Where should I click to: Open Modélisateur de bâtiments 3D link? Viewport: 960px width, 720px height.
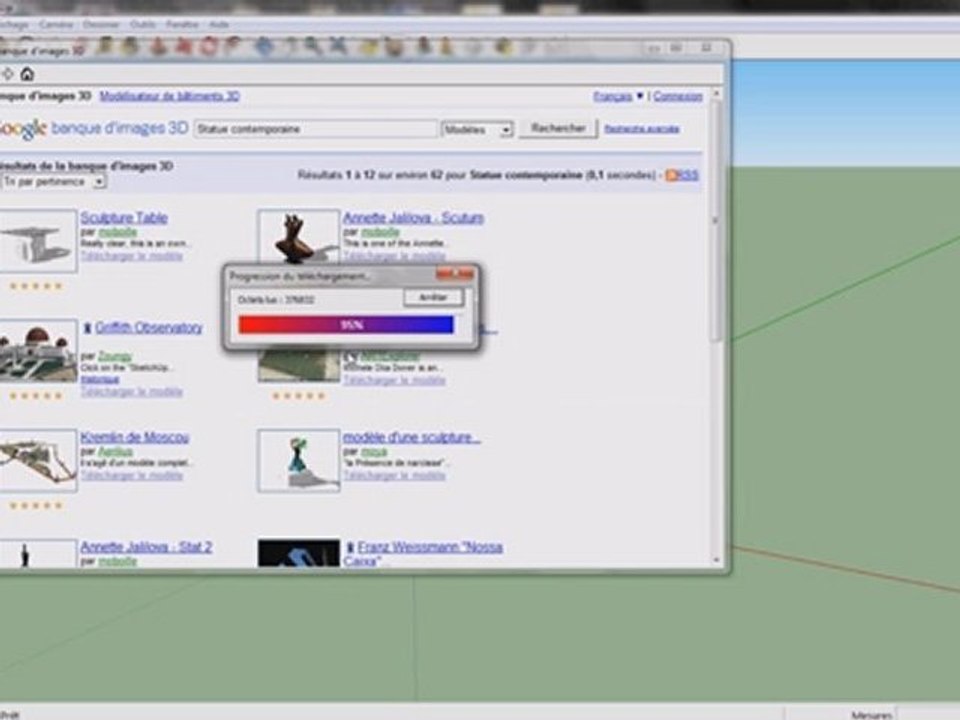click(x=170, y=96)
